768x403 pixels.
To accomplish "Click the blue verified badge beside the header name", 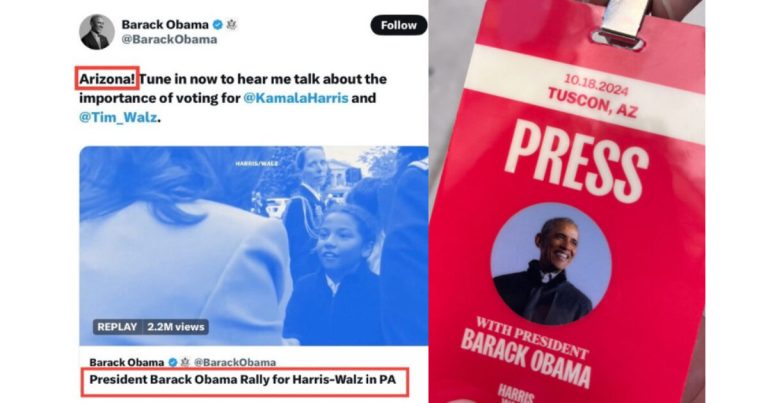I will 218,24.
